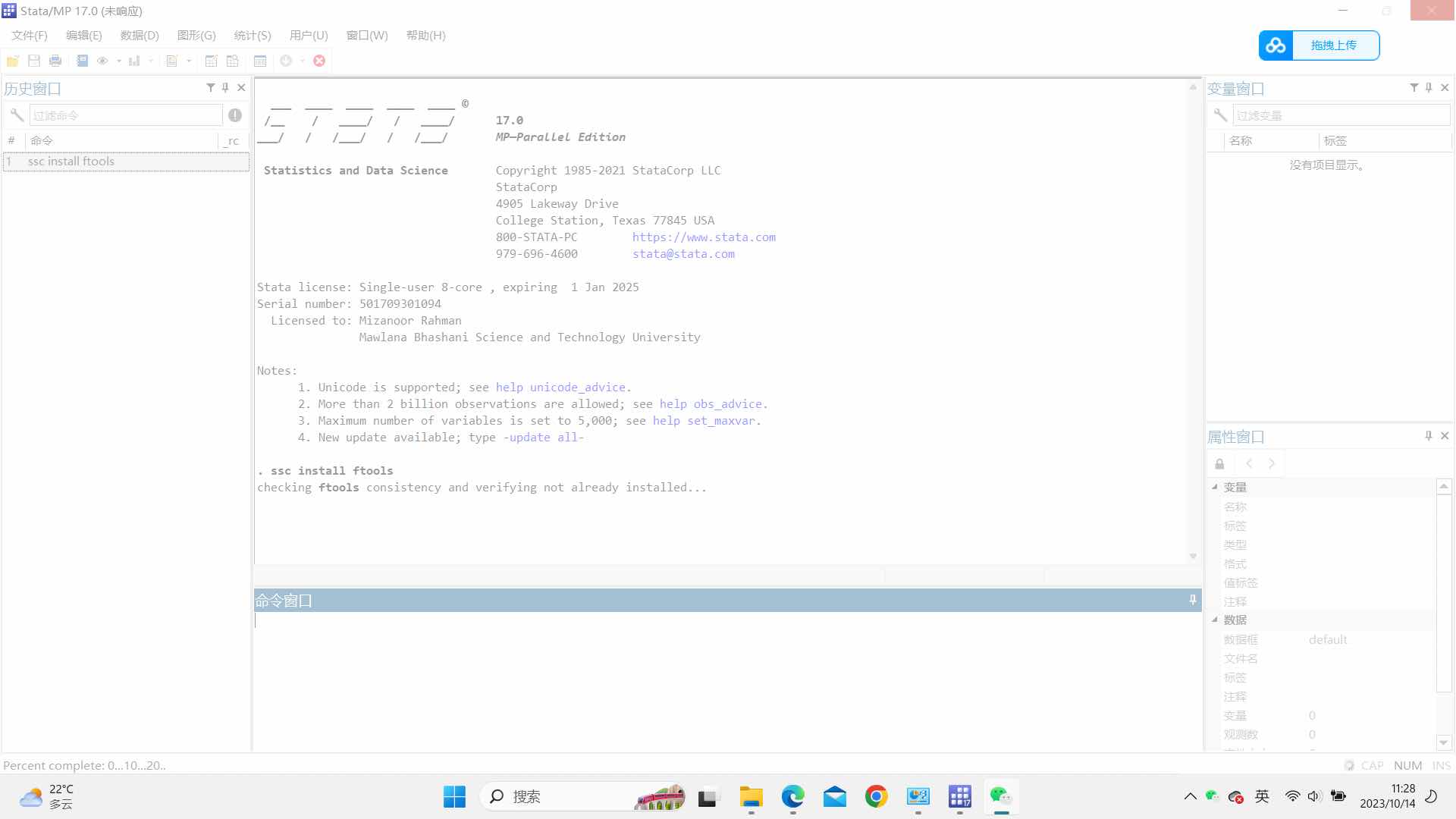Click the properties window vertical scrollbar
Screen dimensions: 1456x819
(x=1444, y=591)
